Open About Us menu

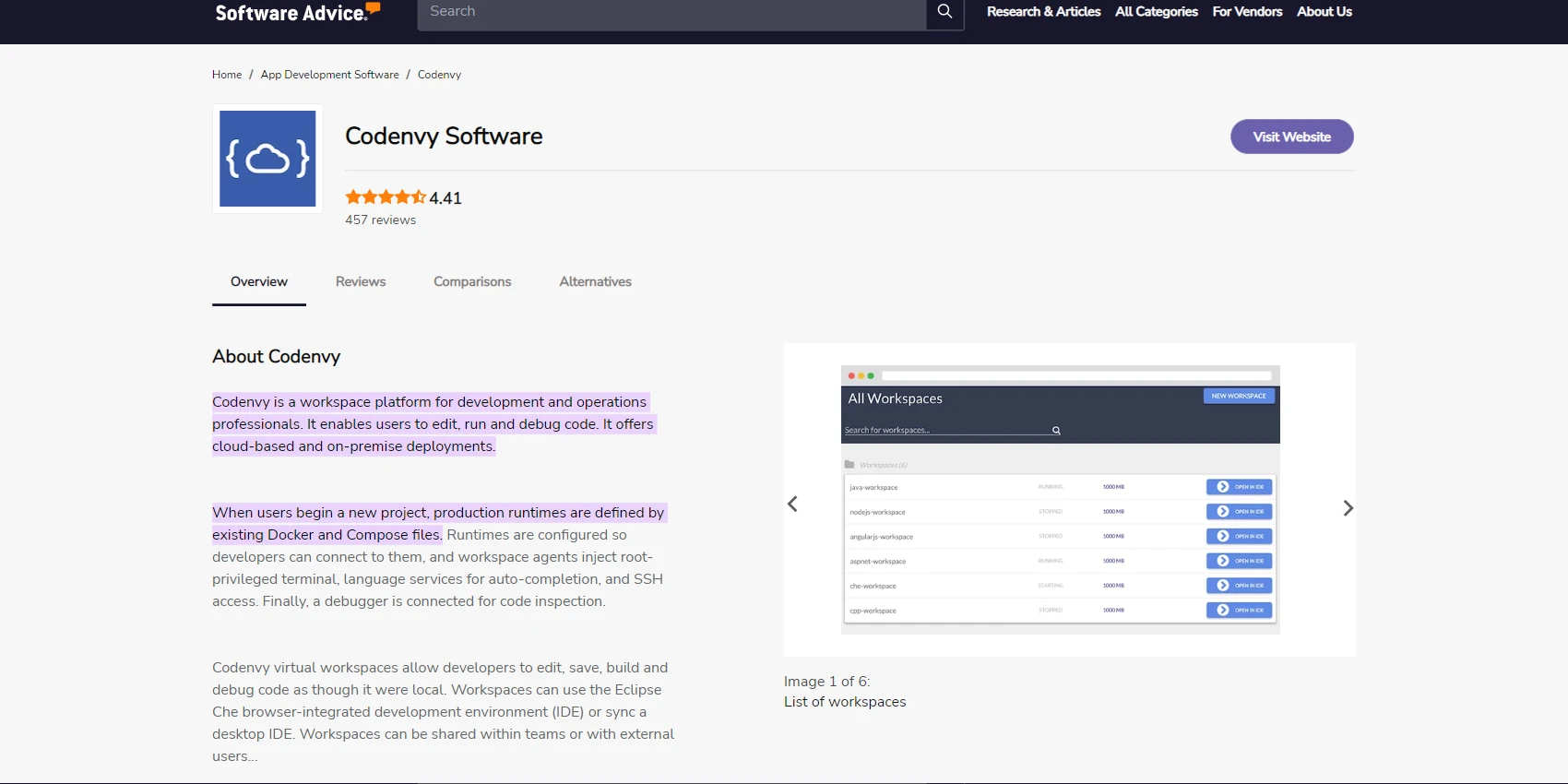point(1324,12)
